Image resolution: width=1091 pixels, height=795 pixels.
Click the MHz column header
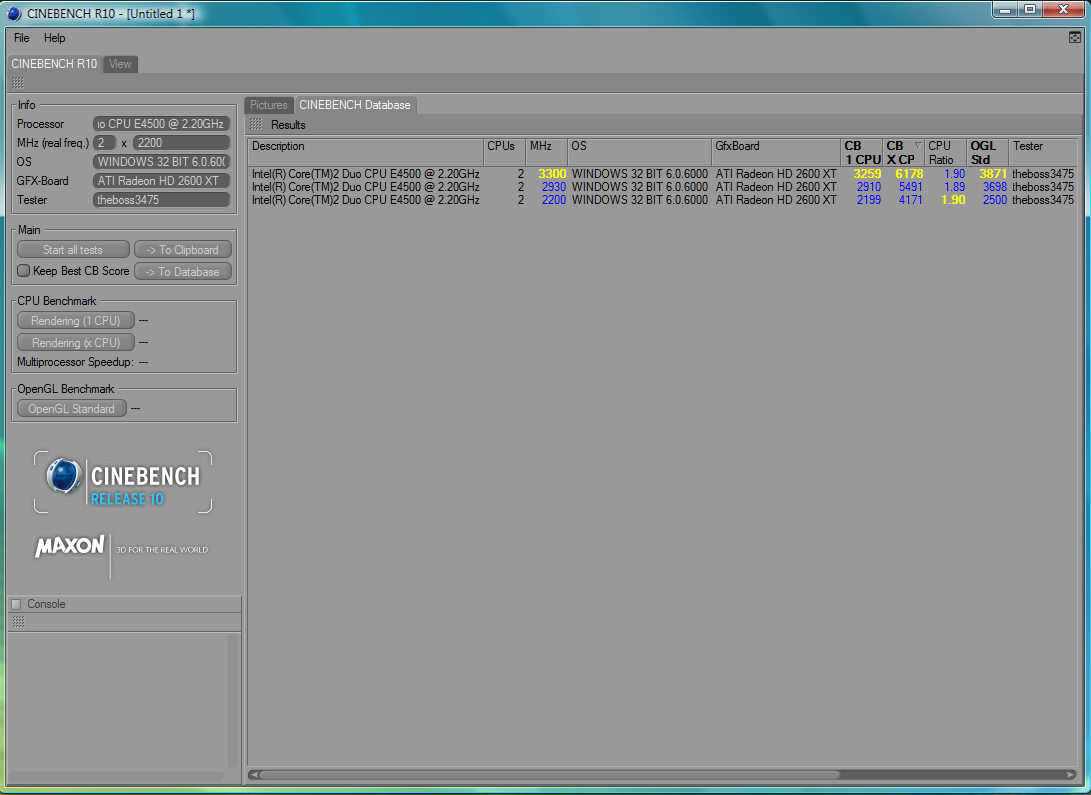pyautogui.click(x=546, y=152)
